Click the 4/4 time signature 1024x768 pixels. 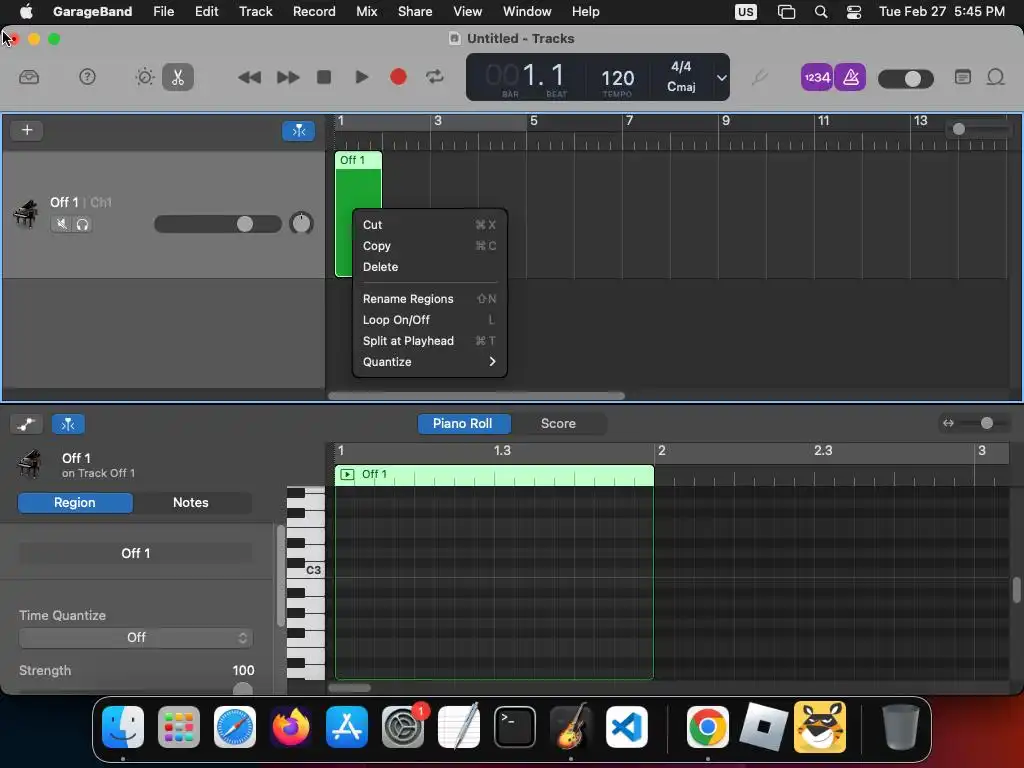[681, 67]
